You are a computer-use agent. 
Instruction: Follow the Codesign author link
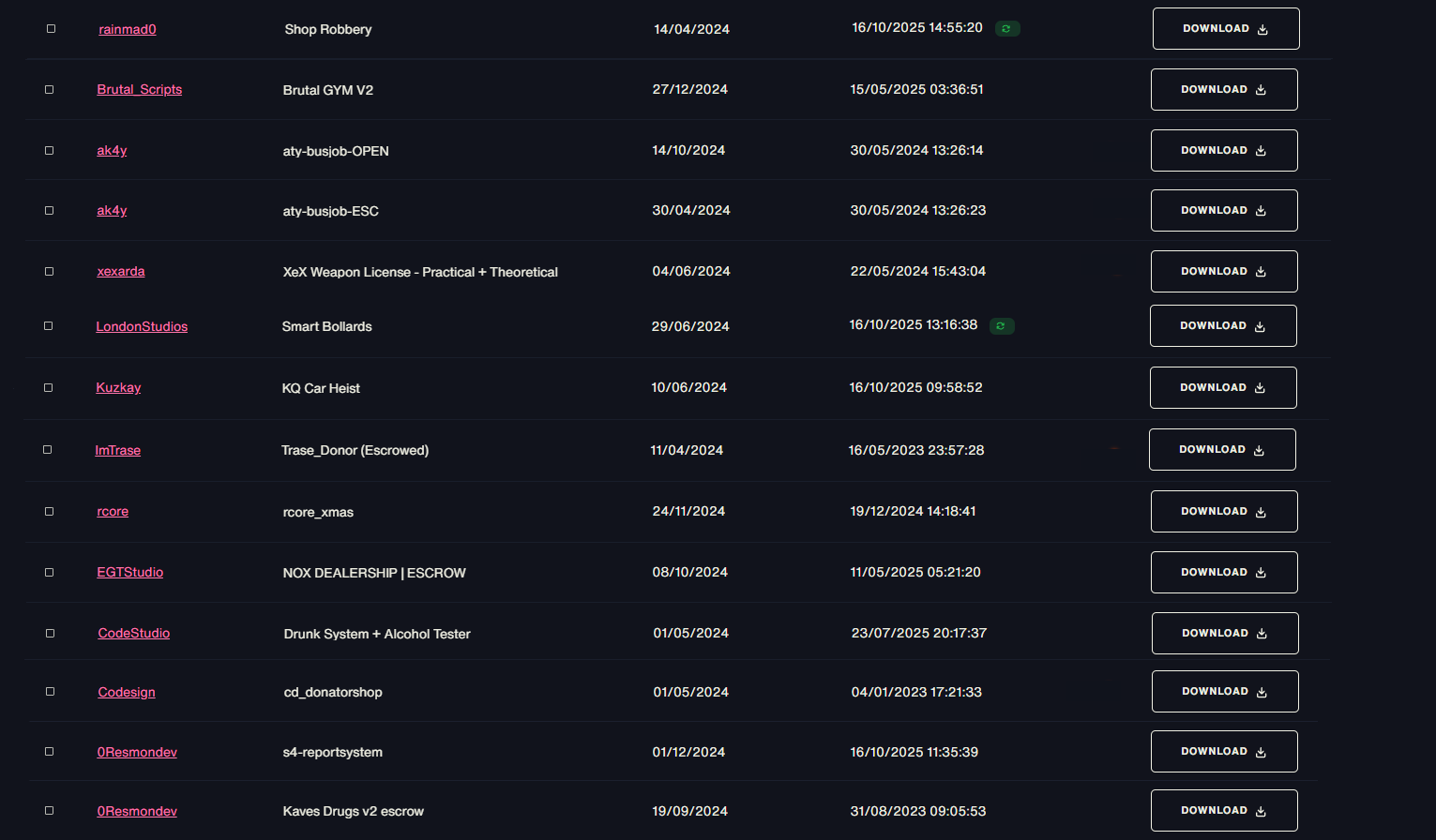[x=127, y=692]
